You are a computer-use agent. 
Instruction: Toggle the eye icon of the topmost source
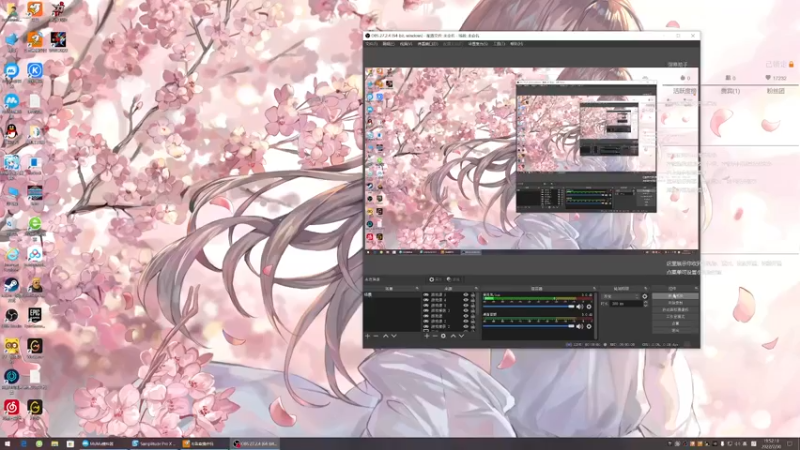tap(465, 295)
